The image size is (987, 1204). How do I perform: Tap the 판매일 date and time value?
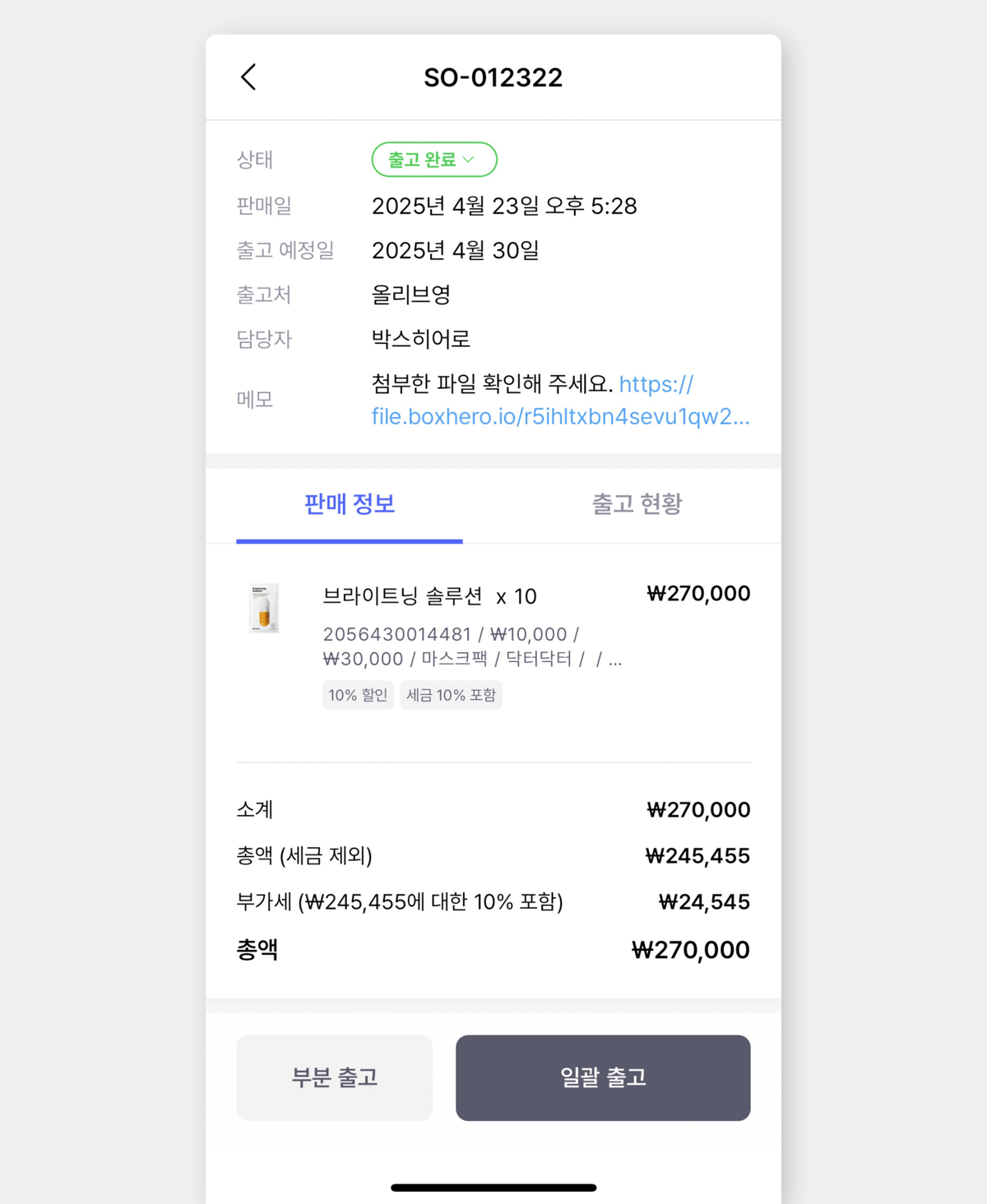(504, 206)
